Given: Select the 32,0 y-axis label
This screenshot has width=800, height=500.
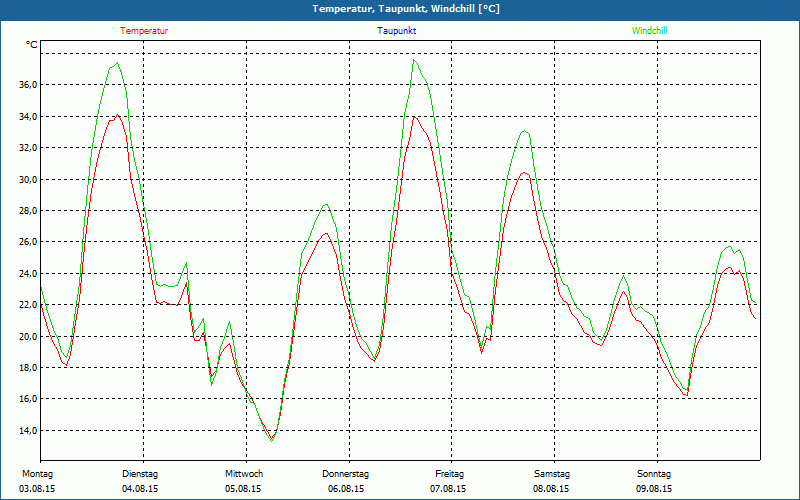Looking at the screenshot, I should pyautogui.click(x=28, y=148).
